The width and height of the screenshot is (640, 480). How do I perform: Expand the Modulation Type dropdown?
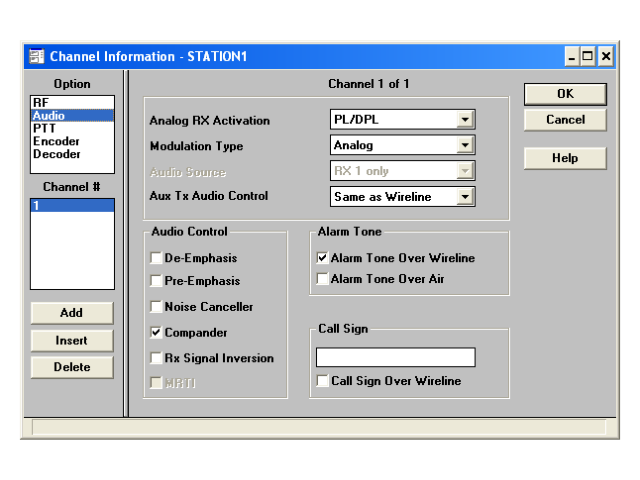point(464,146)
